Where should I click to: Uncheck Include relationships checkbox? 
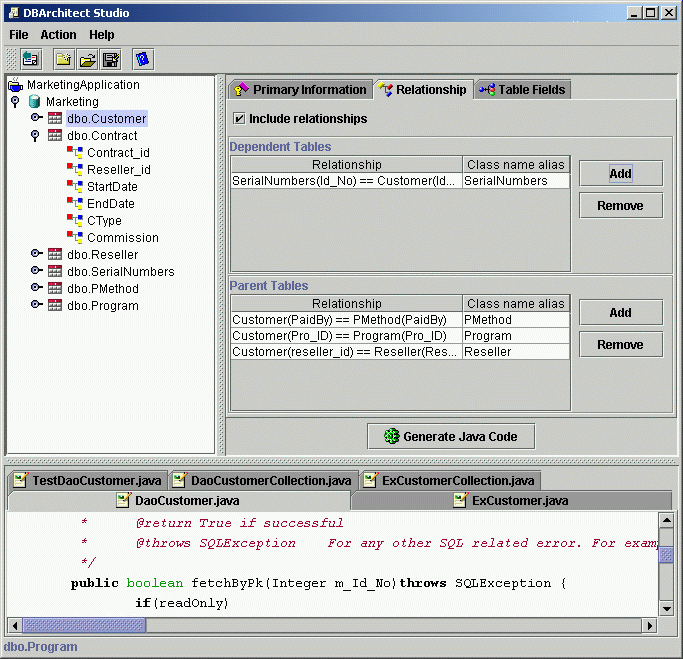point(239,118)
